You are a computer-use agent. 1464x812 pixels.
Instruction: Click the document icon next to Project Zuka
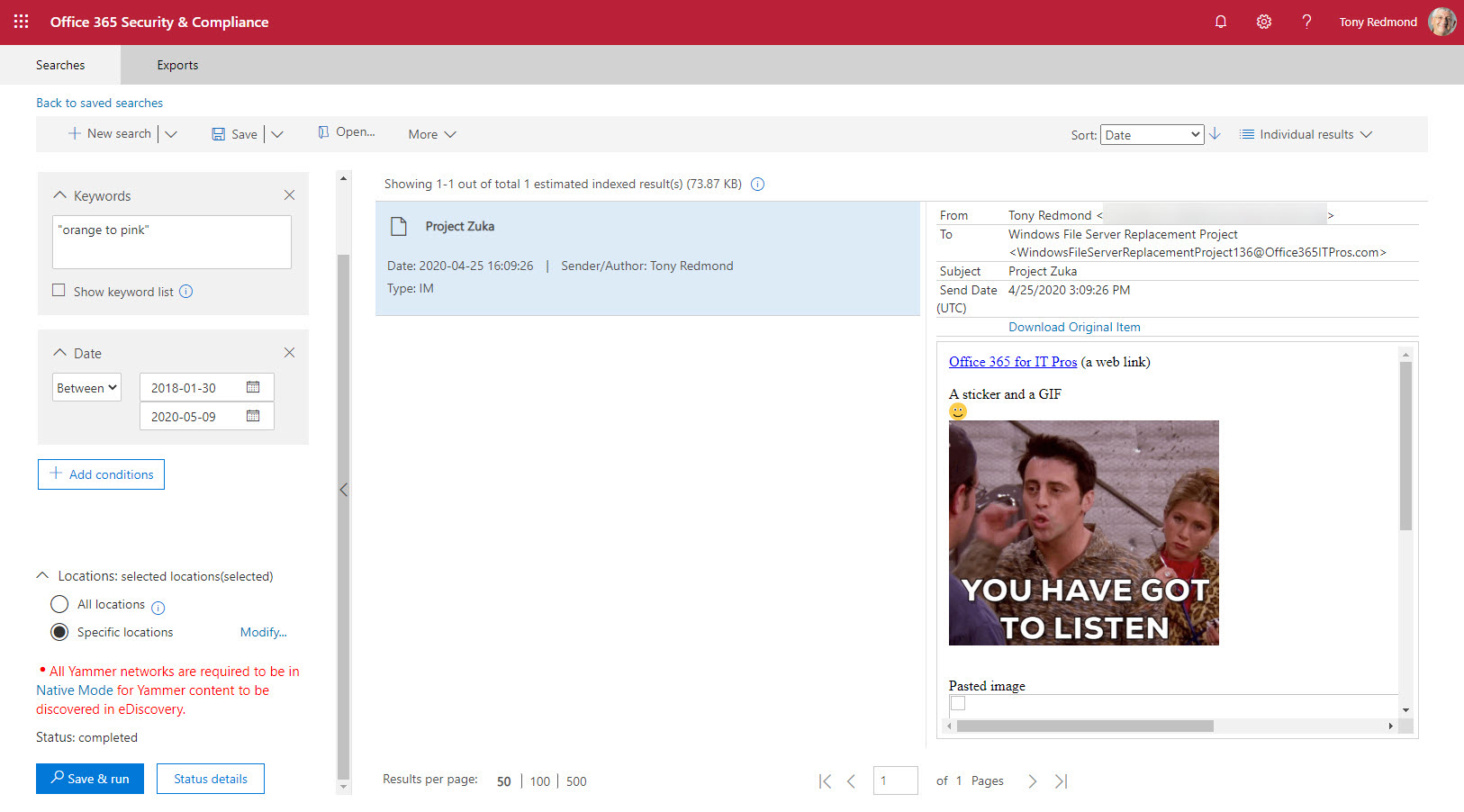[x=399, y=226]
